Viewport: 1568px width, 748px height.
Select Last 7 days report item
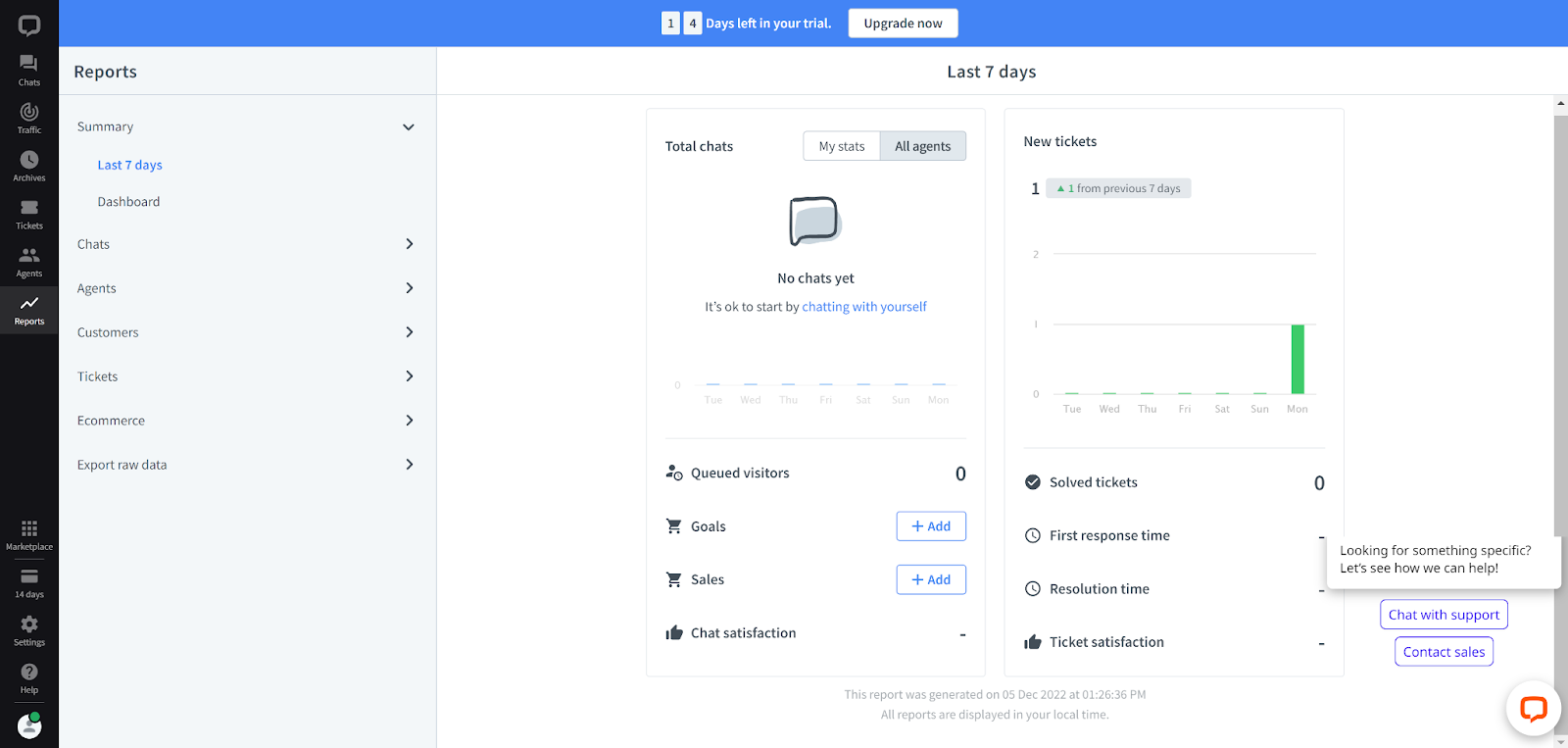point(129,165)
